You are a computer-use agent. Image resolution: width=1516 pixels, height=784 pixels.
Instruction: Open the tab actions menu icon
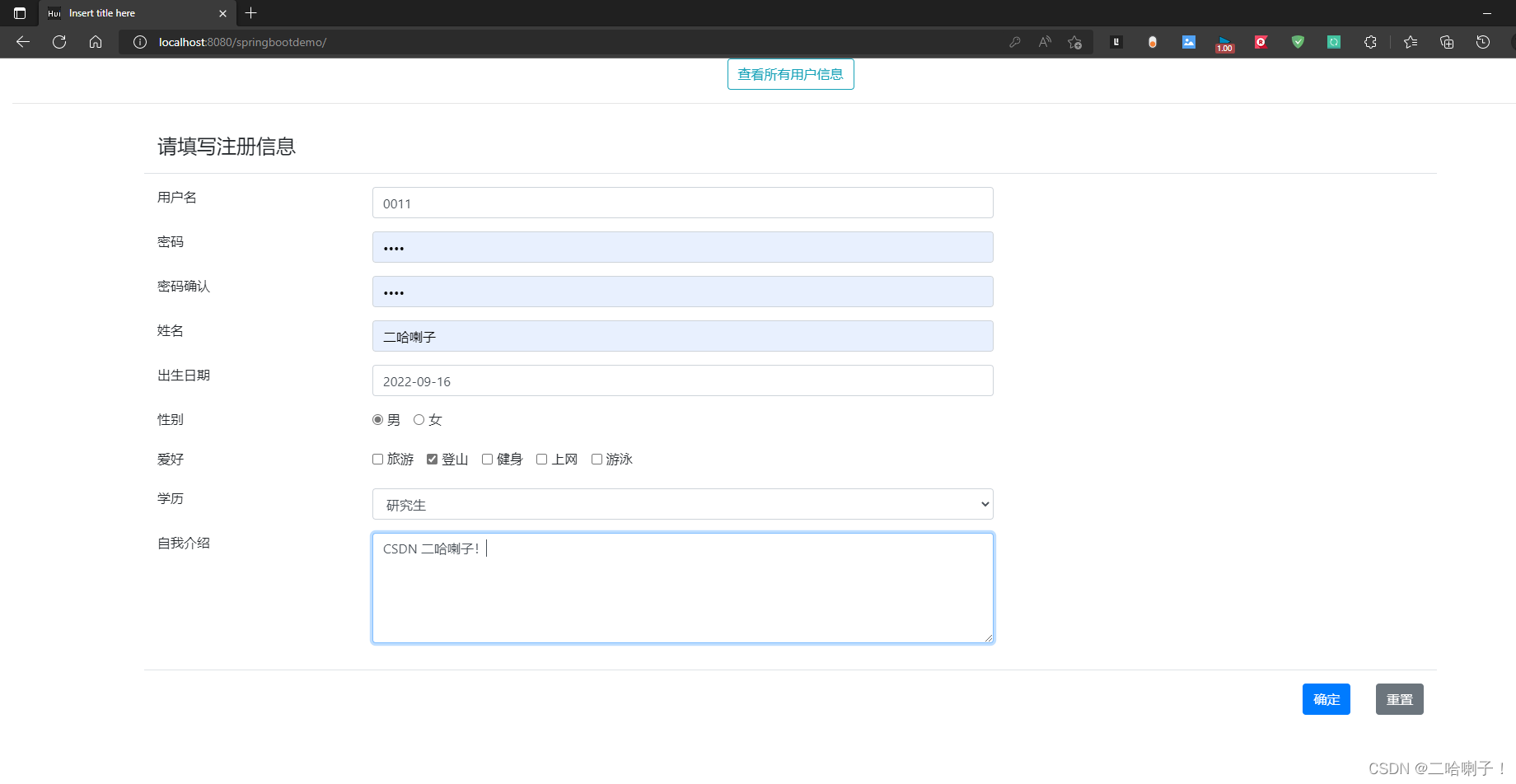click(20, 13)
